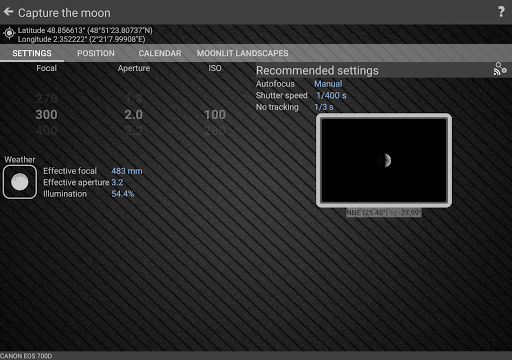
Task: Open help with the question mark icon
Action: click(501, 12)
